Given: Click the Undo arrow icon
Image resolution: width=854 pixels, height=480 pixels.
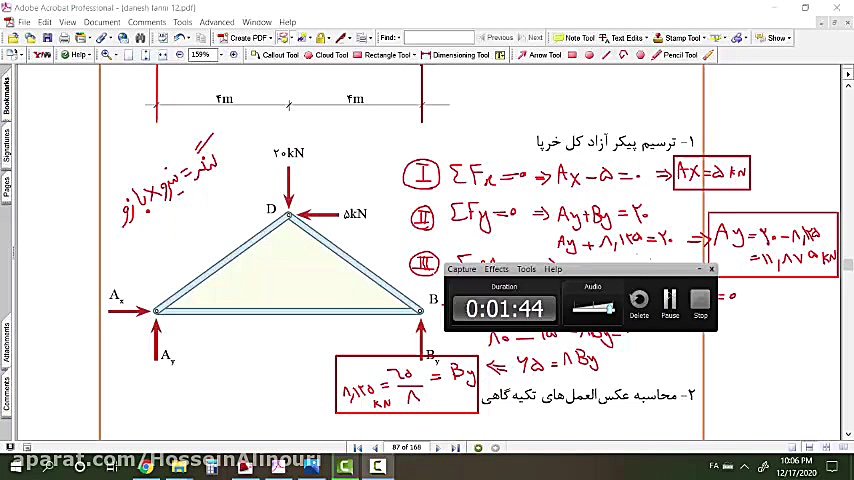Looking at the screenshot, I should pos(179,38).
